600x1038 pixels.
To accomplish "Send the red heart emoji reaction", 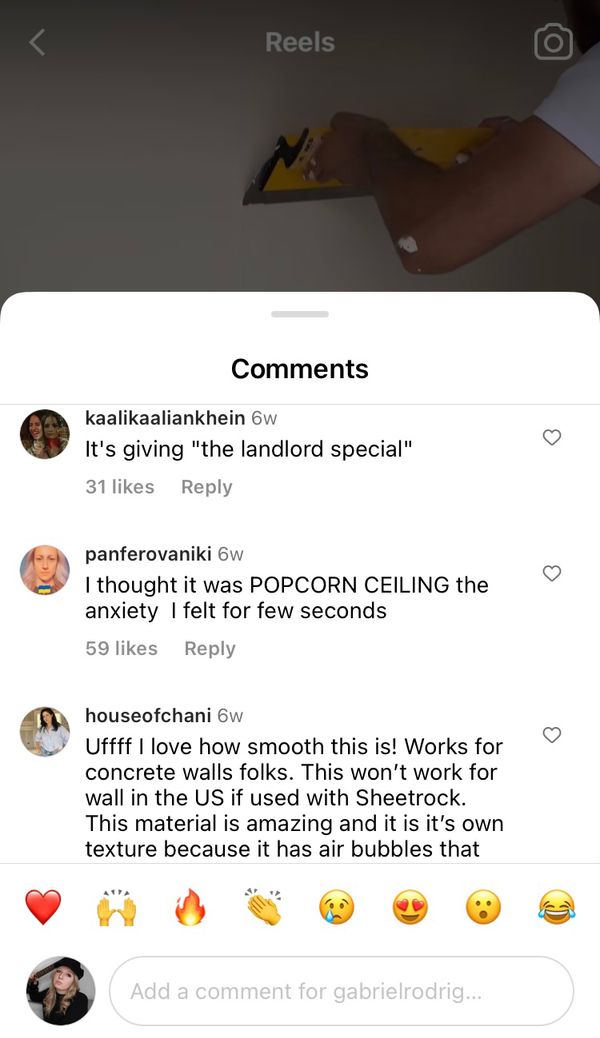I will click(43, 907).
